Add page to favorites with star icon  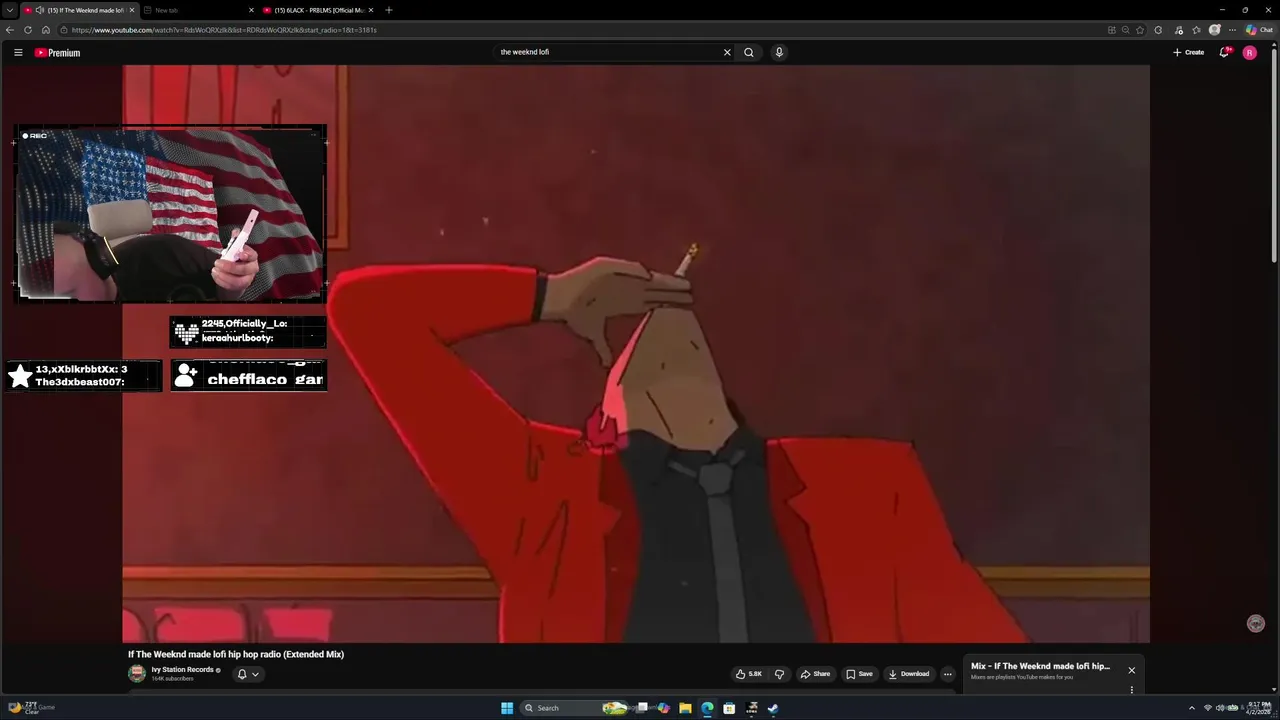(1140, 30)
